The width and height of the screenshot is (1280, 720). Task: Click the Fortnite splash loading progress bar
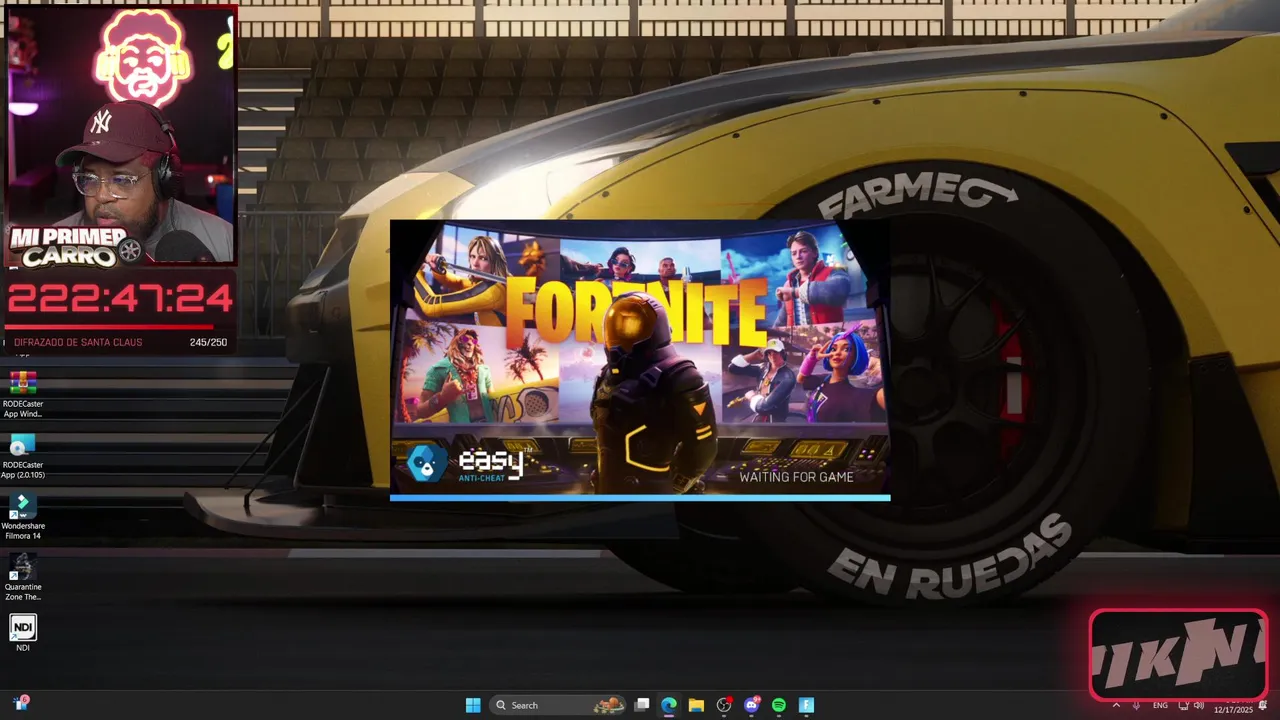pyautogui.click(x=640, y=497)
